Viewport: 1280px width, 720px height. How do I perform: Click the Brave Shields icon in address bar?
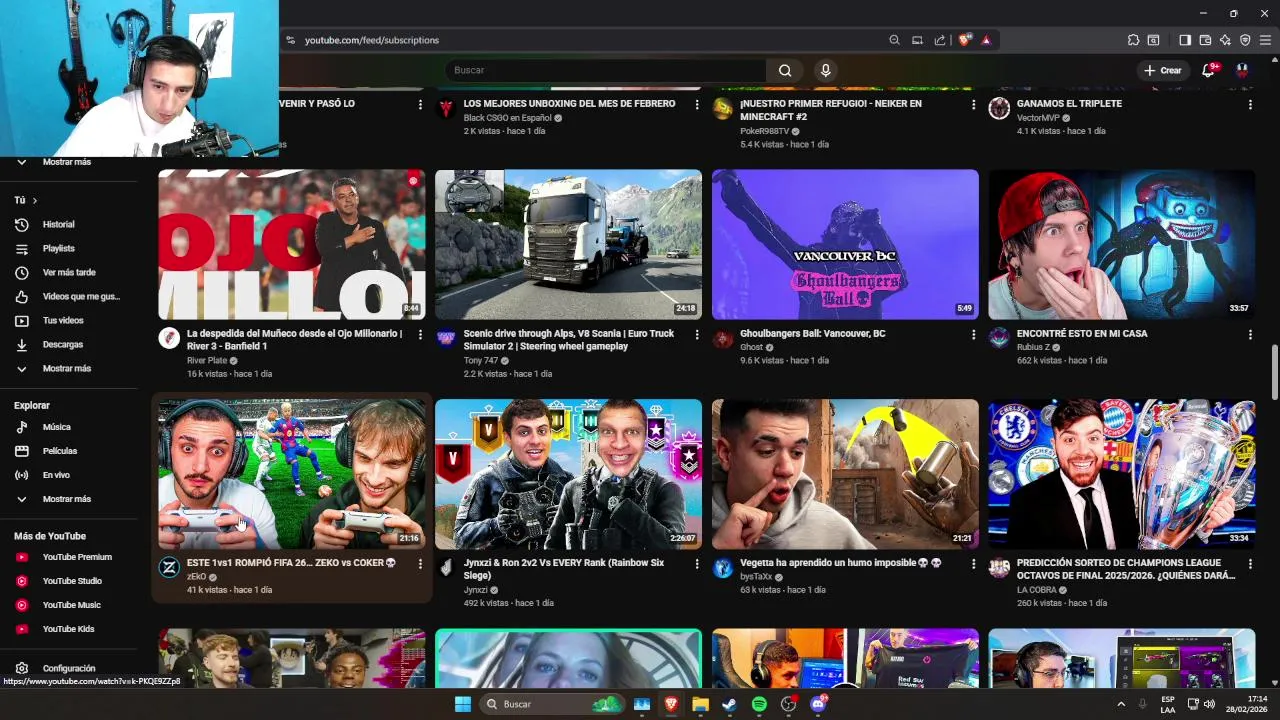click(964, 40)
